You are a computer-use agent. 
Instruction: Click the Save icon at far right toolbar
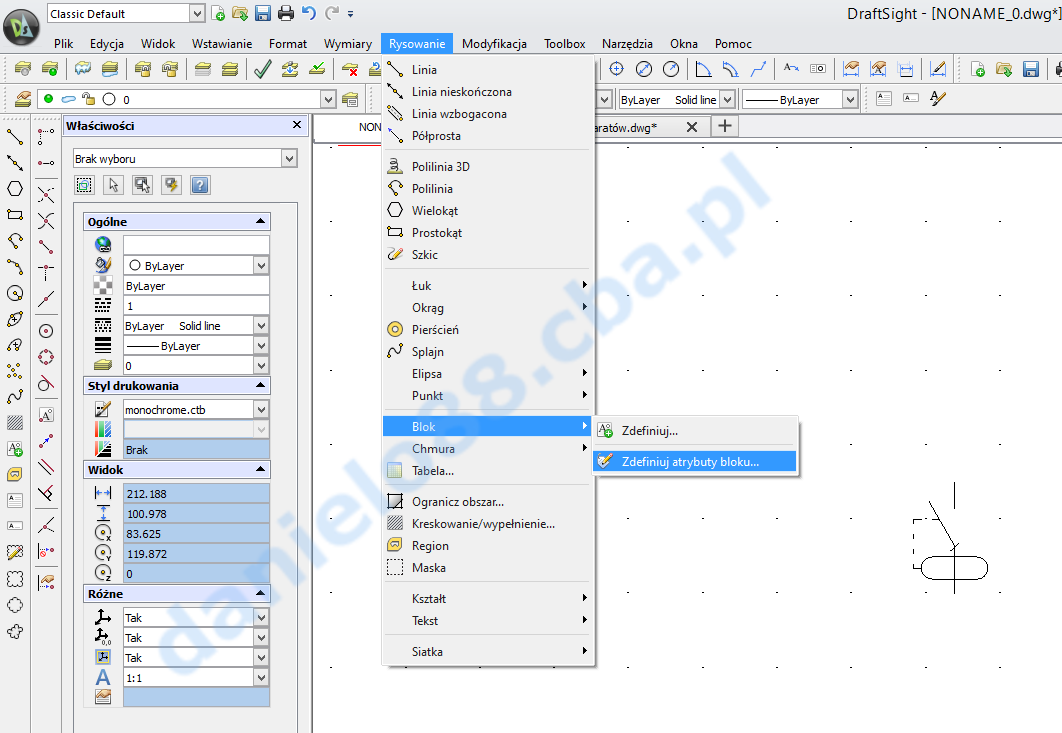pyautogui.click(x=1031, y=68)
